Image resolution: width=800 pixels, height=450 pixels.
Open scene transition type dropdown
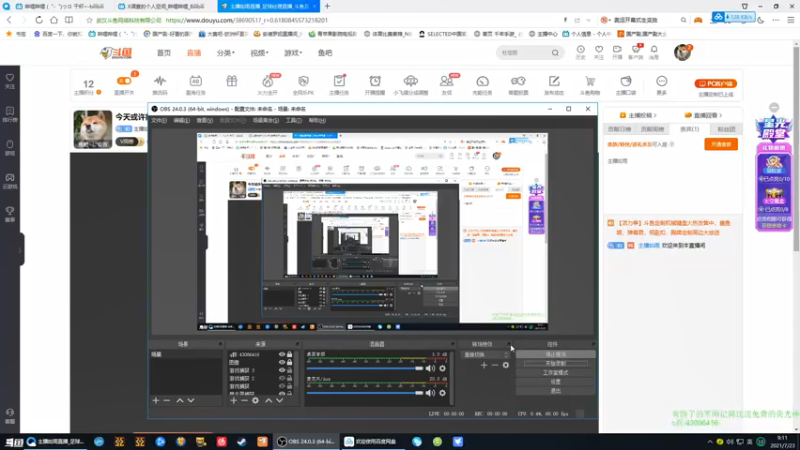[485, 355]
